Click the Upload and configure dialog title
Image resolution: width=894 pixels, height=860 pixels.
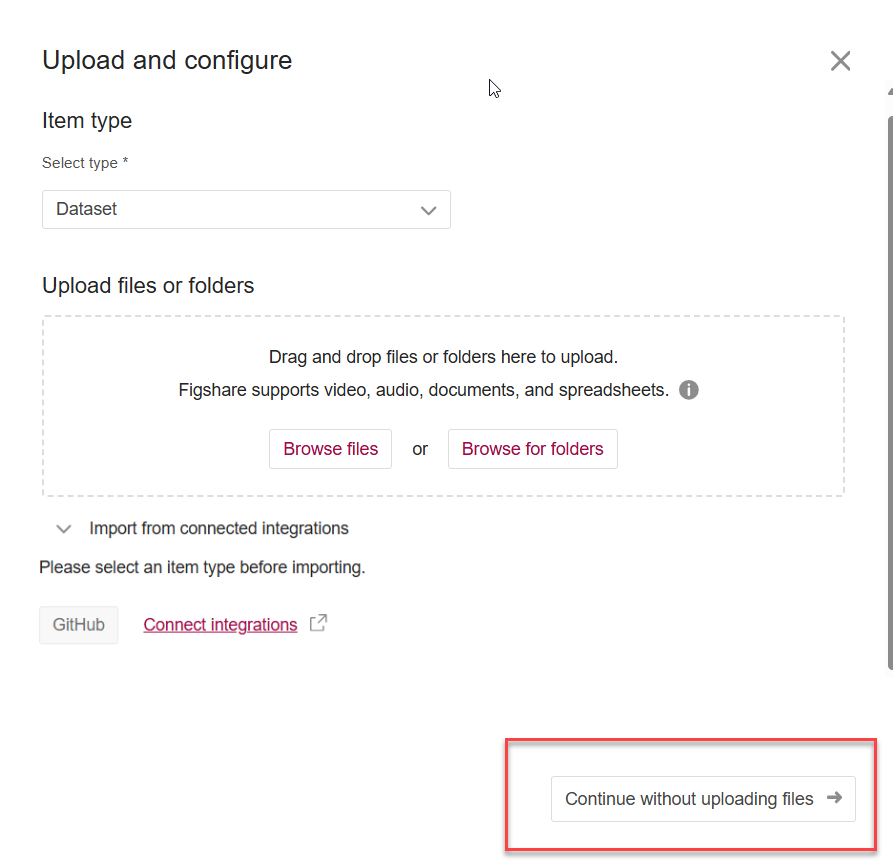pyautogui.click(x=167, y=60)
